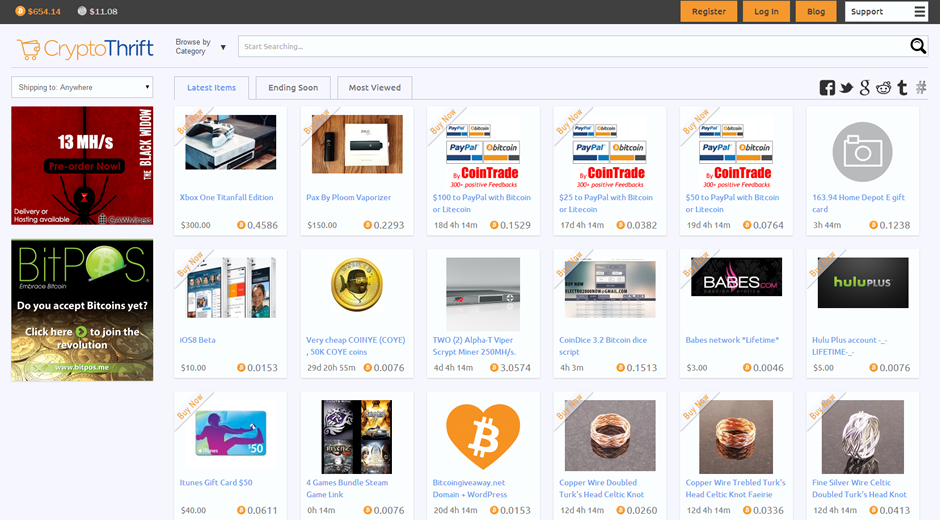Click the Buy Now ribbon on Xbox One listing
The image size is (940, 520).
190,121
